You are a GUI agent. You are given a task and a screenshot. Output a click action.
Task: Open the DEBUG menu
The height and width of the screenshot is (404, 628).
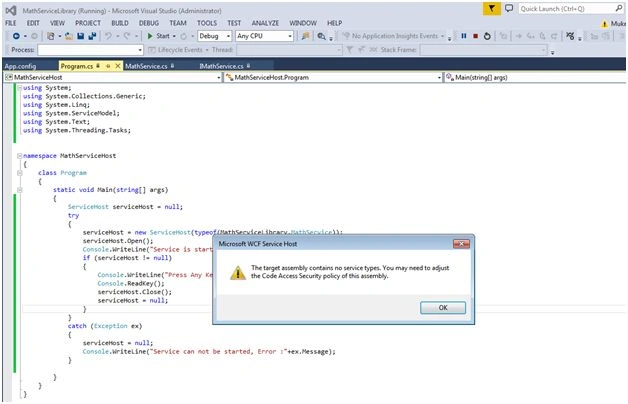coord(149,23)
